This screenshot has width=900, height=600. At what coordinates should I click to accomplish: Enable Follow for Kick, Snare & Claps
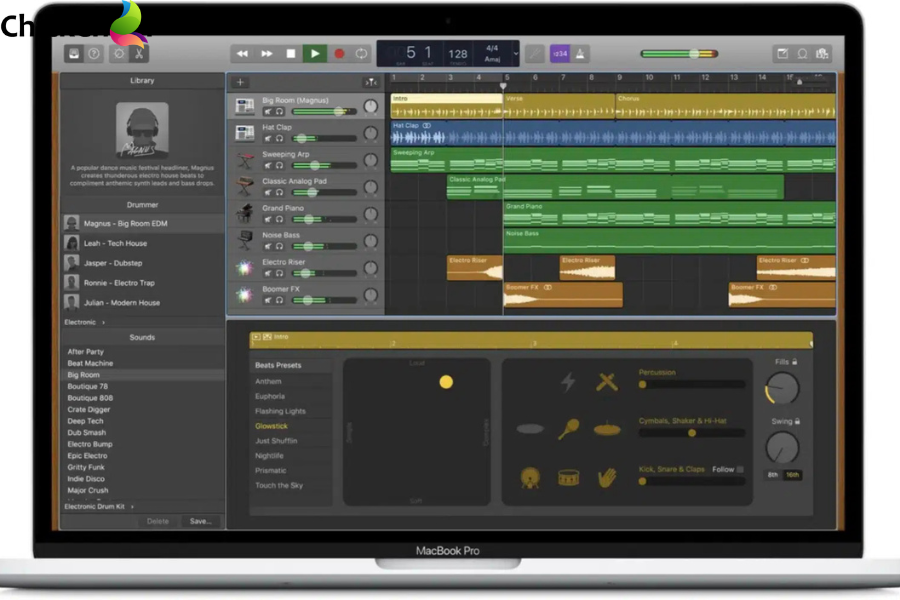(x=740, y=470)
